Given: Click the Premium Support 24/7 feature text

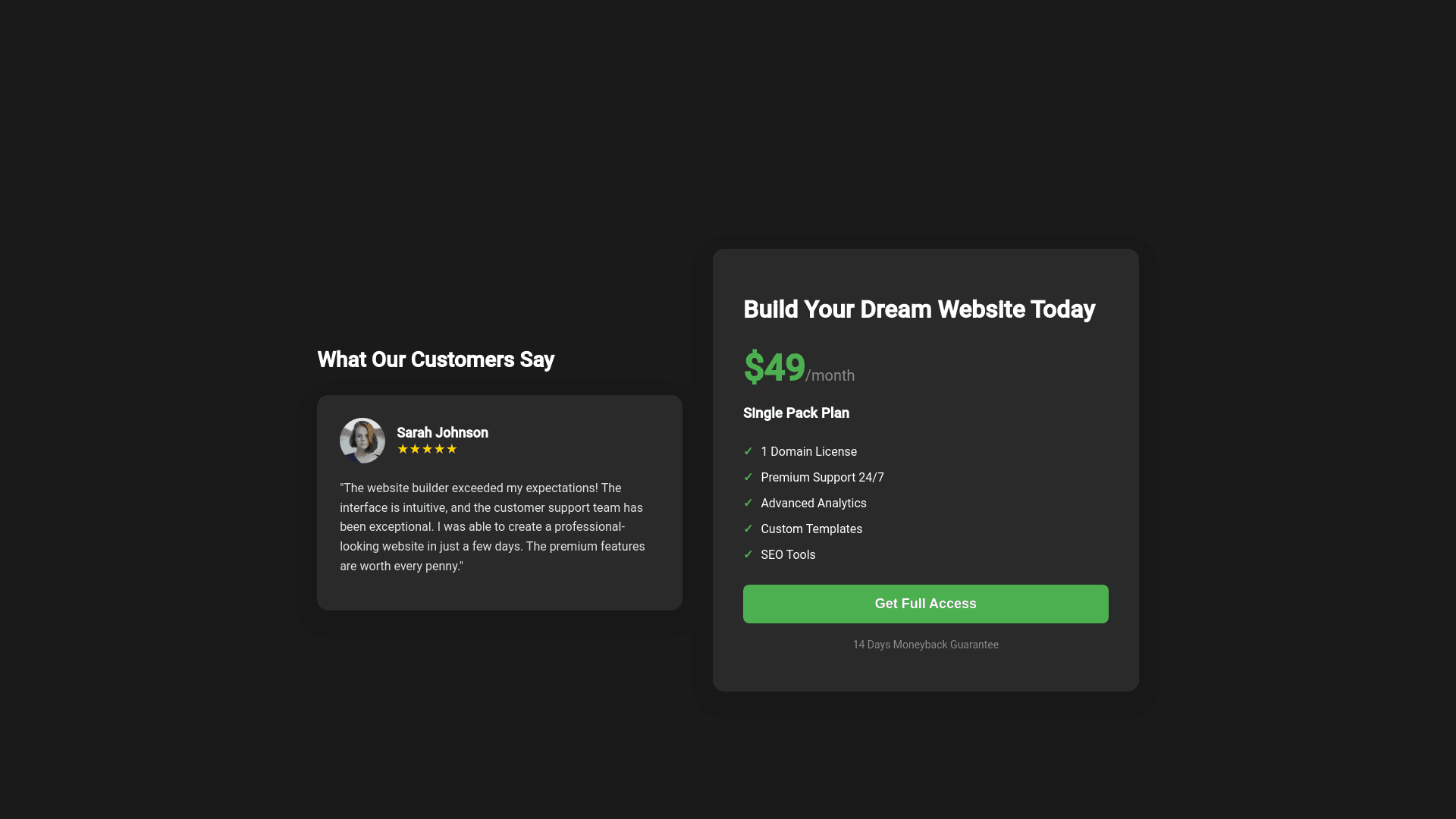Looking at the screenshot, I should click(822, 477).
